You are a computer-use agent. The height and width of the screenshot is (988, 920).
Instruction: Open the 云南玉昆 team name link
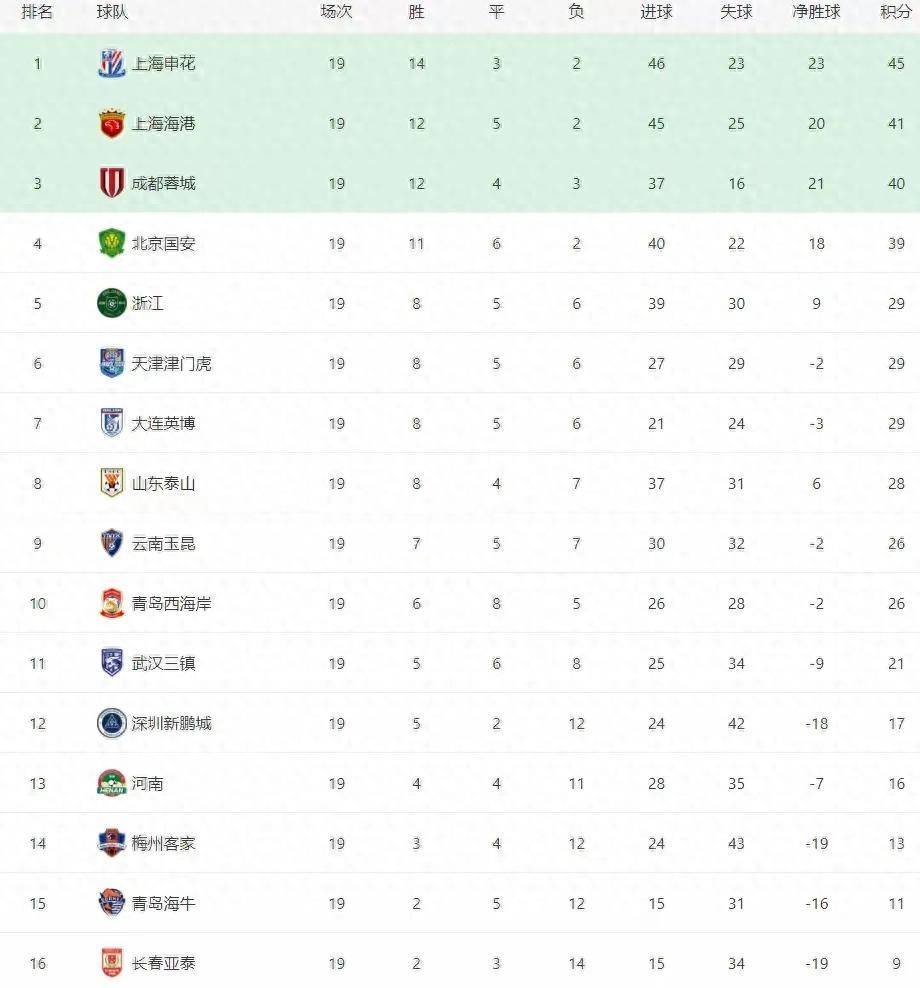click(163, 544)
